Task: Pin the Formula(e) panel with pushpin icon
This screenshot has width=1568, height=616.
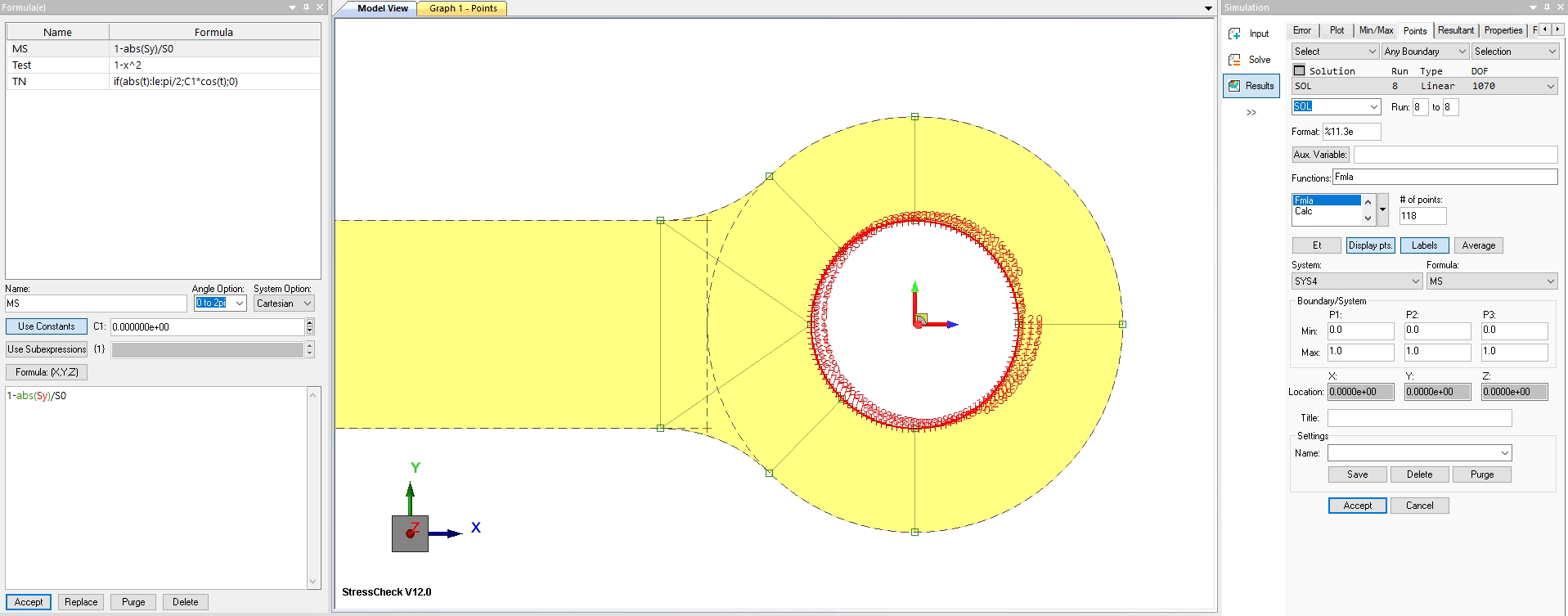Action: click(x=307, y=7)
